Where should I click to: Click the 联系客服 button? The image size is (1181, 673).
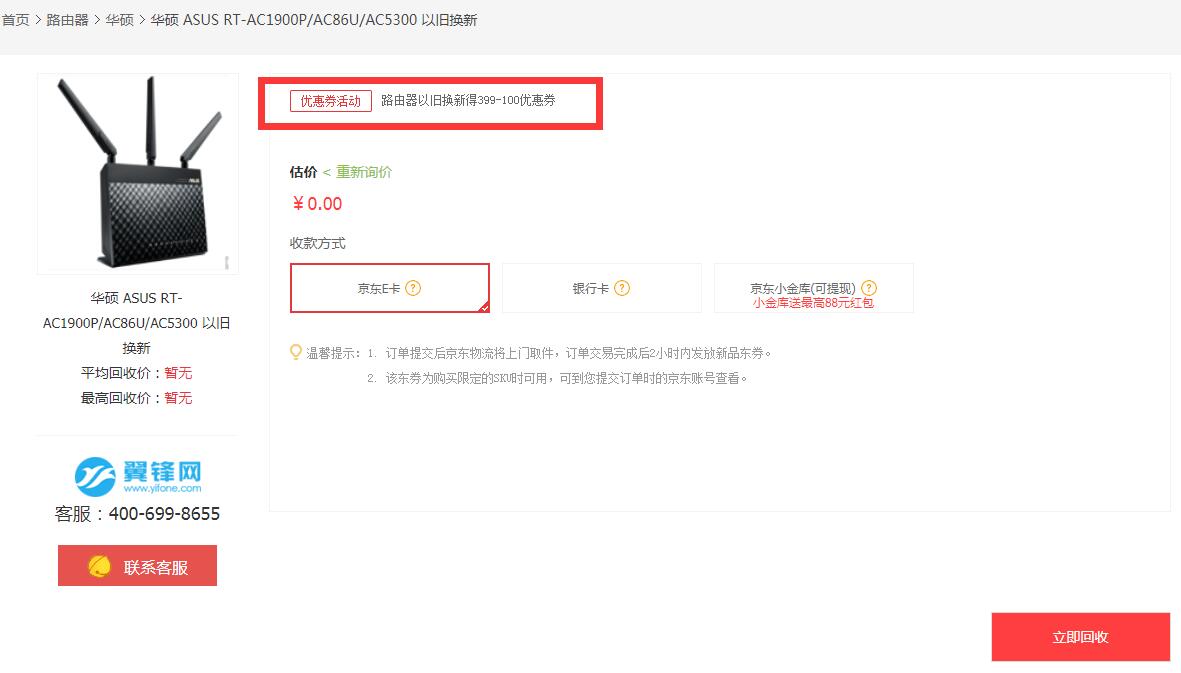click(137, 565)
